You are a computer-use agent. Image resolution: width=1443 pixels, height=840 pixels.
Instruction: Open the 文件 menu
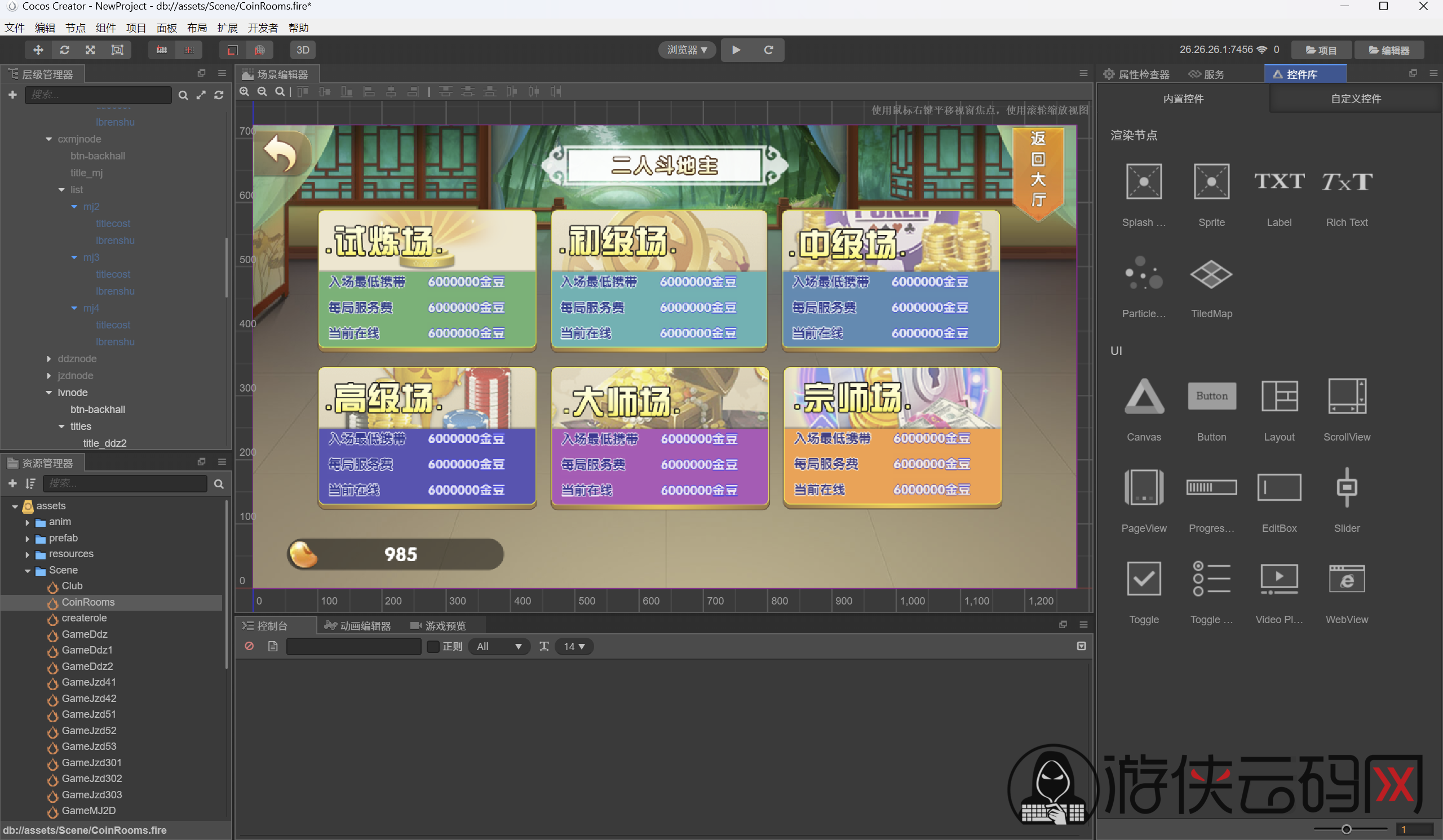tap(15, 28)
